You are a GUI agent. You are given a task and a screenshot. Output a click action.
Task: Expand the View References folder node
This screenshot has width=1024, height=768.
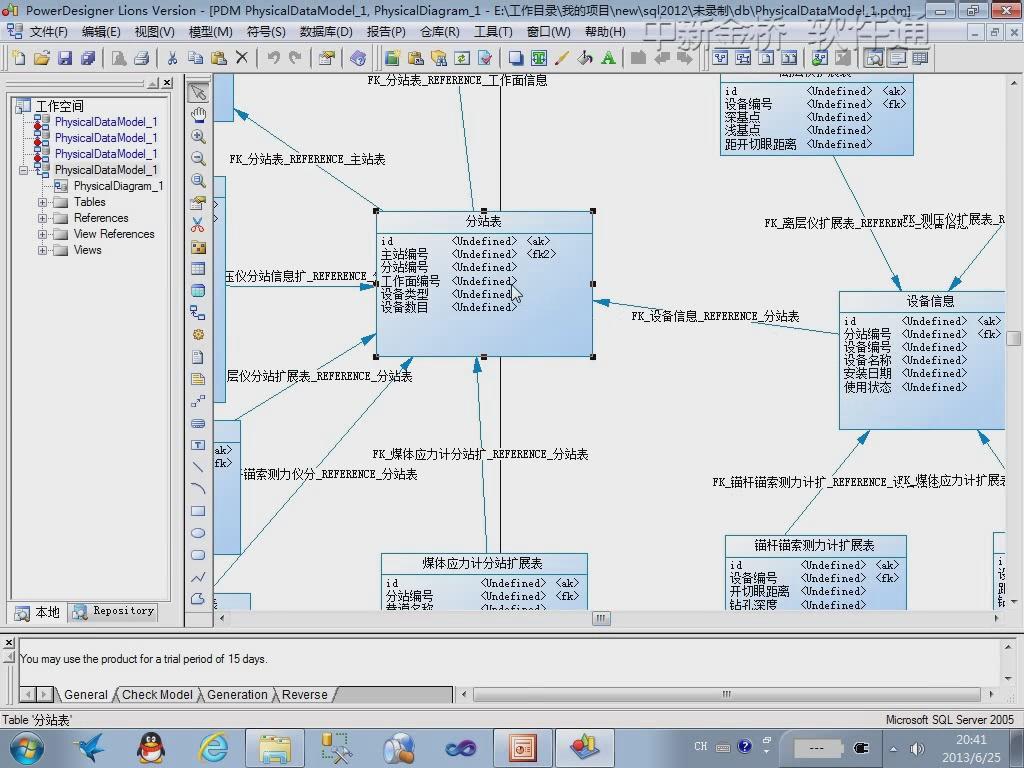42,234
